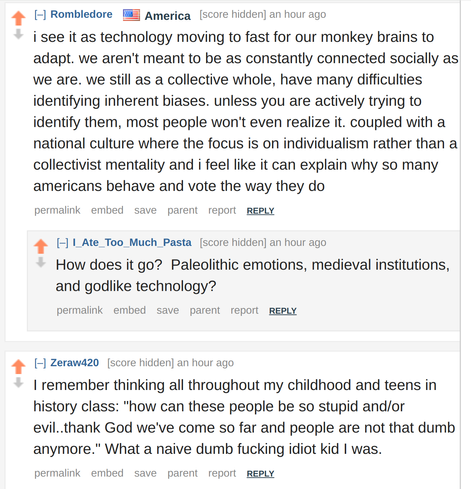Open I_Ate_Too_Much_Pasta's profile
The image size is (471, 489).
coord(132,242)
